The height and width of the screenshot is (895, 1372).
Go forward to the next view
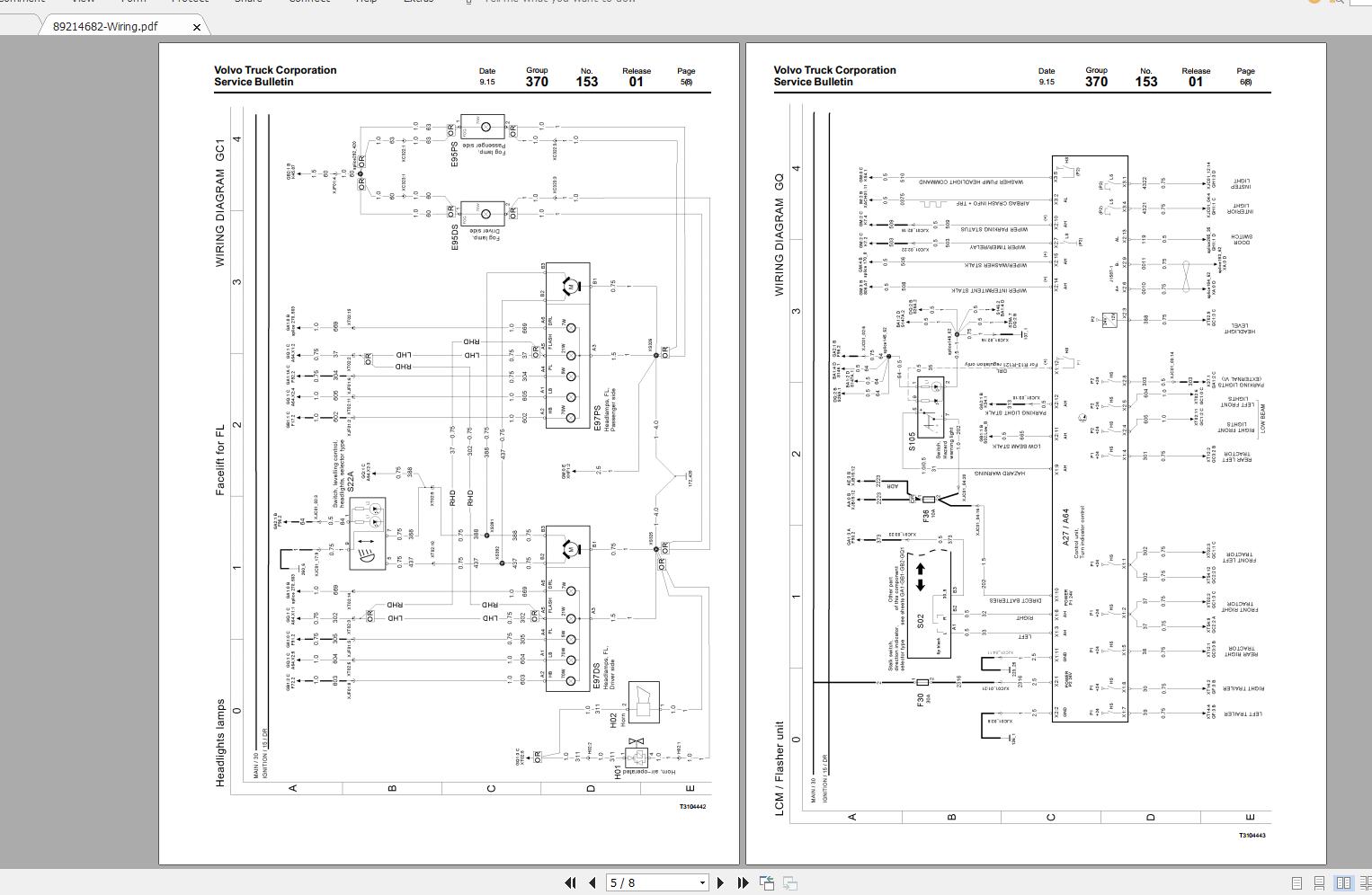(788, 882)
